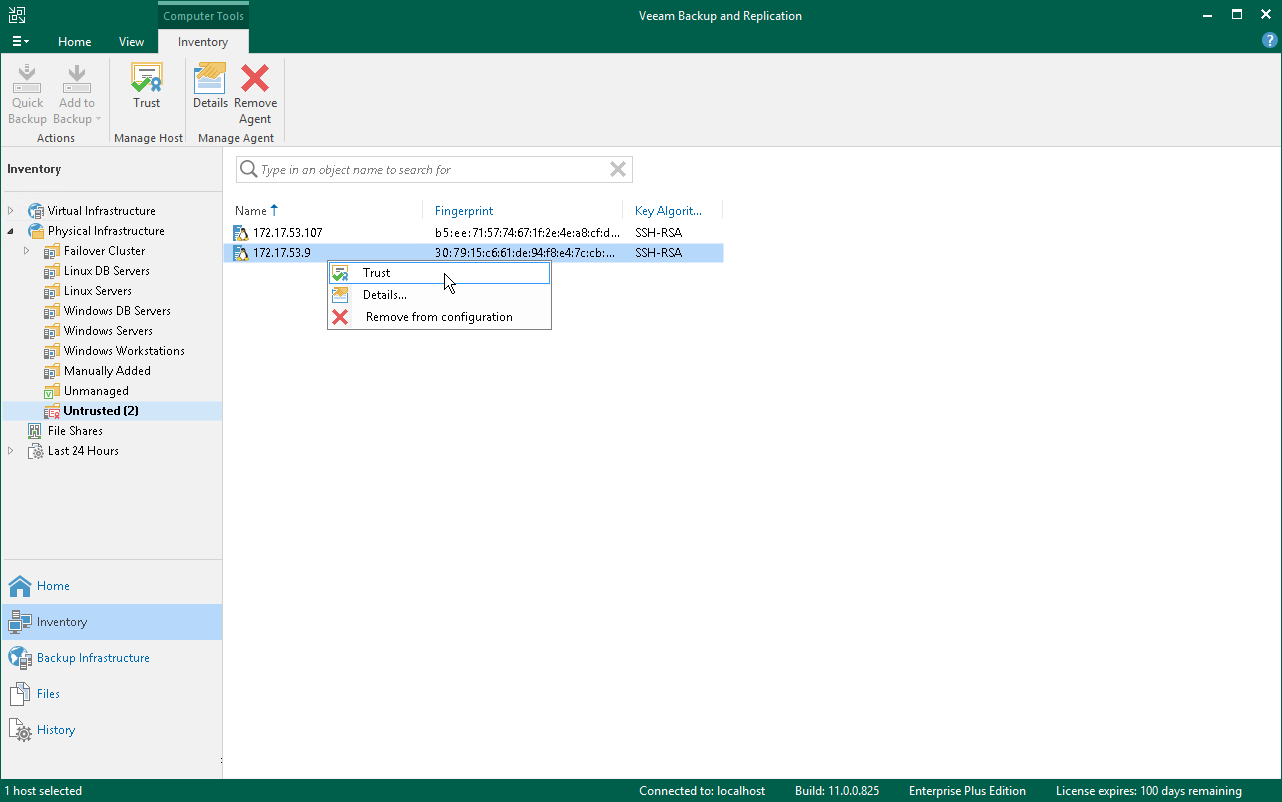Expand the Failover Cluster node
Viewport: 1282px width, 802px height.
(27, 251)
